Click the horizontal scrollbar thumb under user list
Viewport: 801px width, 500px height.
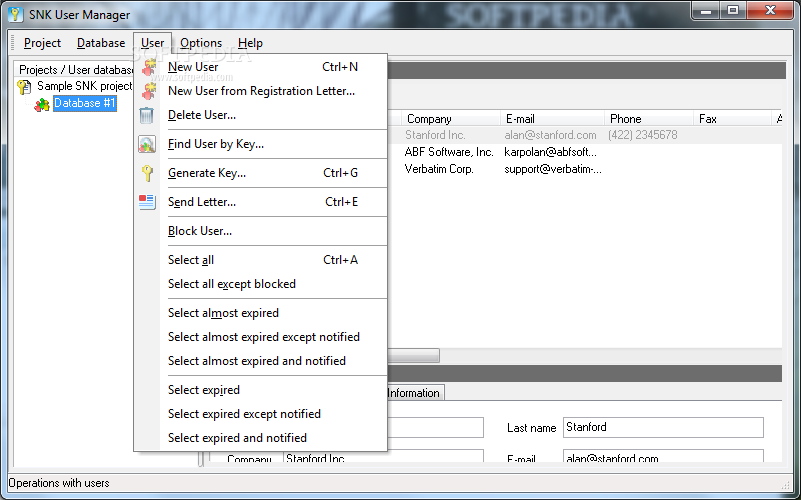click(414, 355)
